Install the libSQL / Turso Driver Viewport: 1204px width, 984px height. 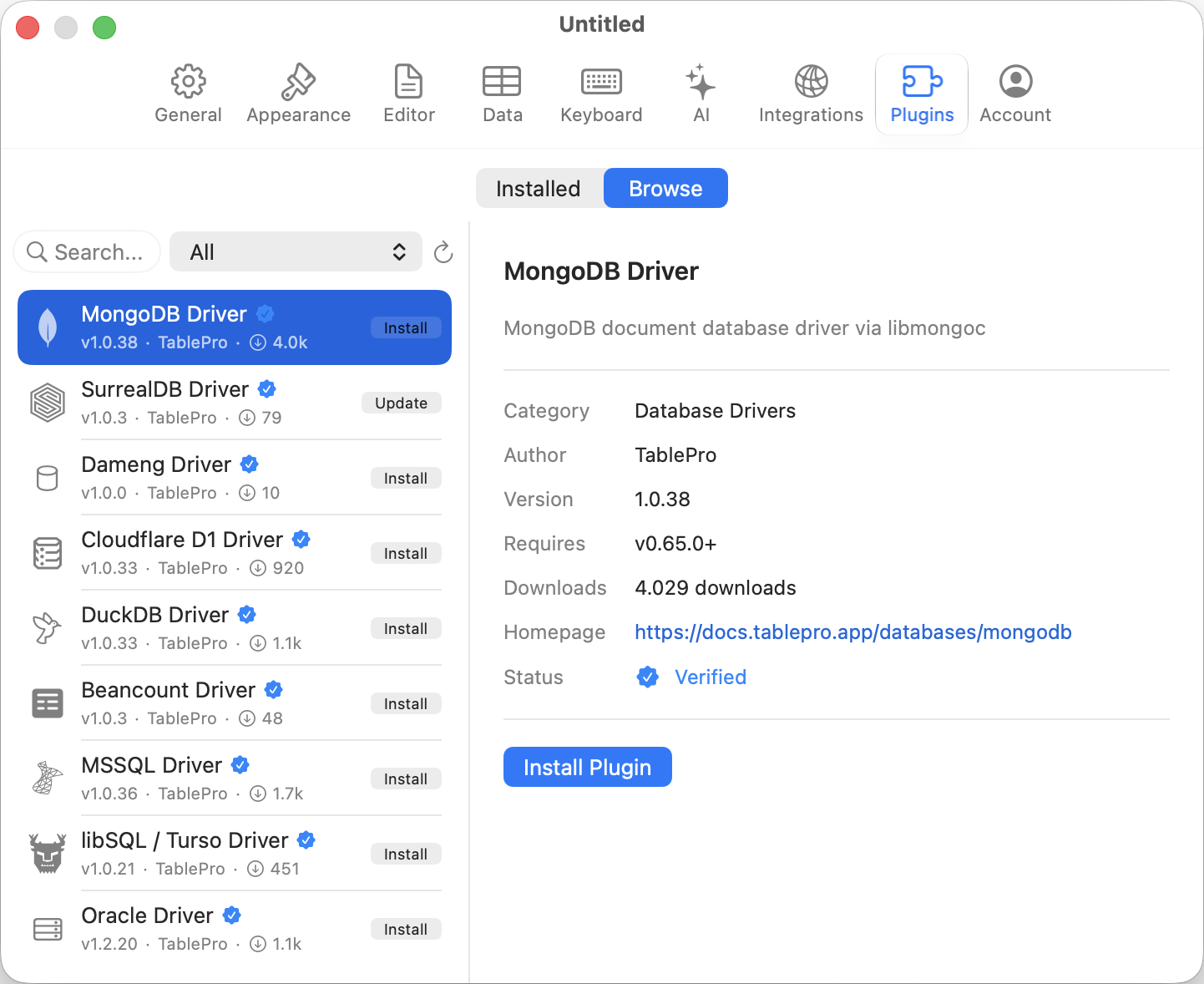pos(406,854)
